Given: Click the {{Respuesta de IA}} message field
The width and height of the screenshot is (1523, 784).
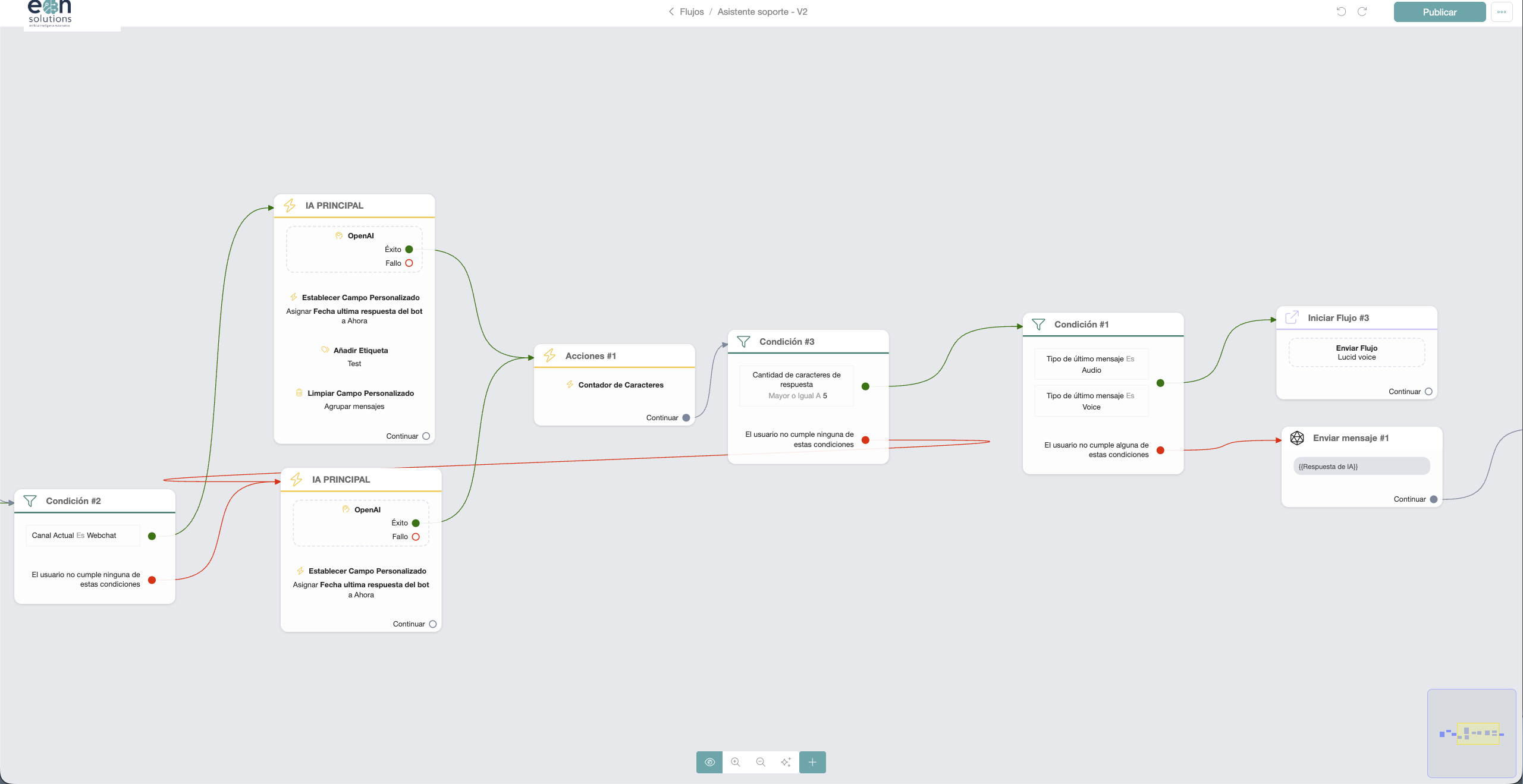Looking at the screenshot, I should 1361,467.
